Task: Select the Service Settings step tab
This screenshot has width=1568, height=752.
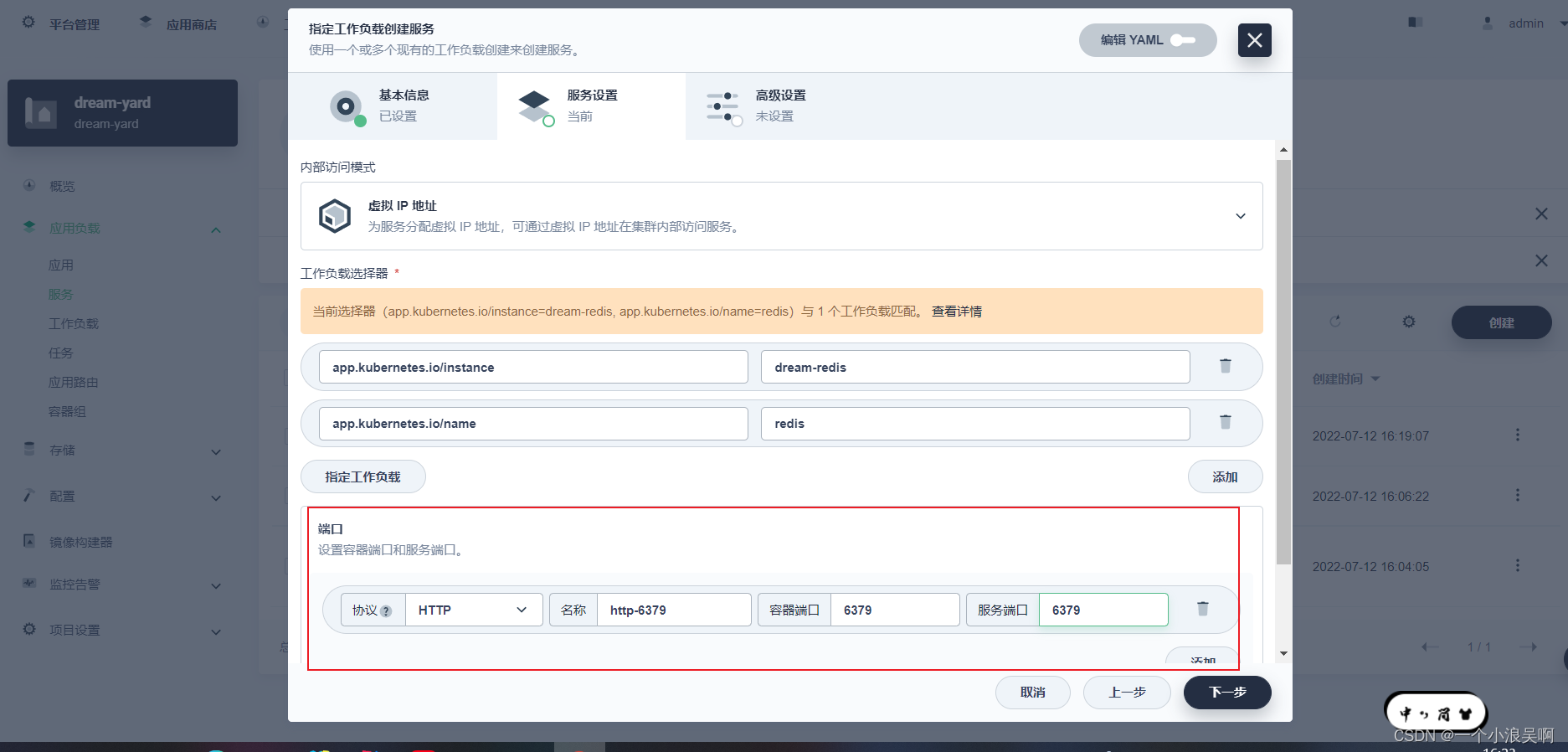Action: click(591, 106)
